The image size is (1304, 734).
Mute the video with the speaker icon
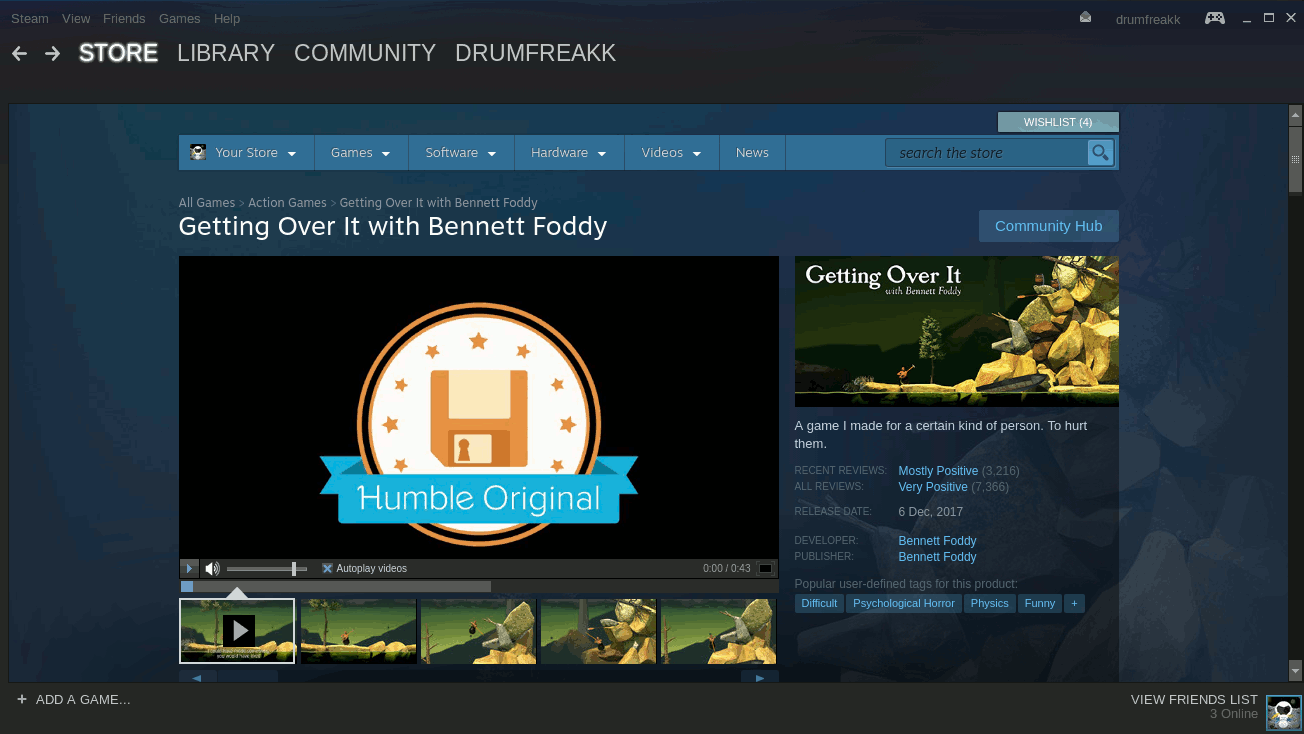(212, 568)
